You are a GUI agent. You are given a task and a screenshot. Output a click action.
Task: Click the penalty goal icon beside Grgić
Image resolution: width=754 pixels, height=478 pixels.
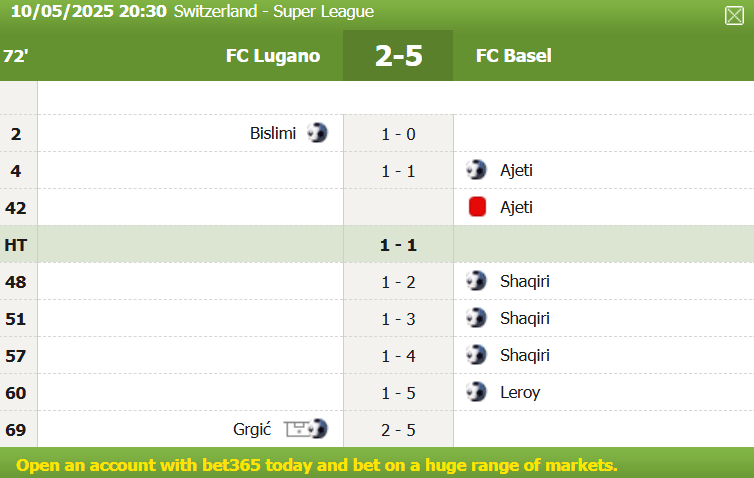click(306, 429)
